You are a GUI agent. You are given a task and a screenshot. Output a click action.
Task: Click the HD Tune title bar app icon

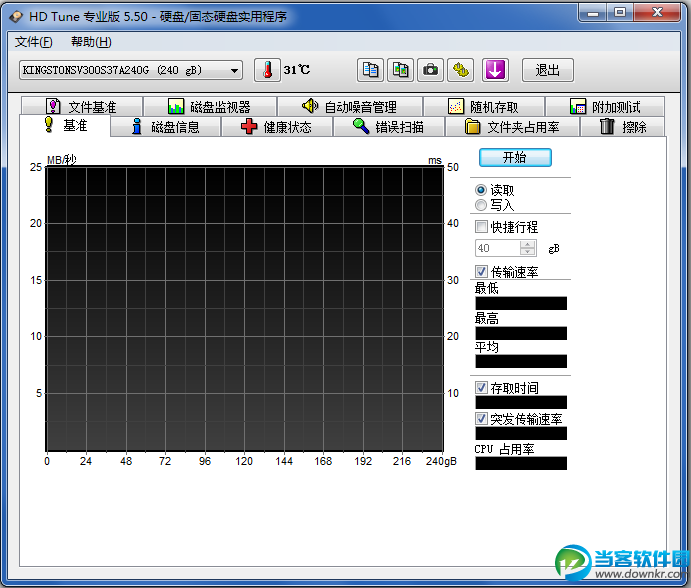tap(16, 17)
